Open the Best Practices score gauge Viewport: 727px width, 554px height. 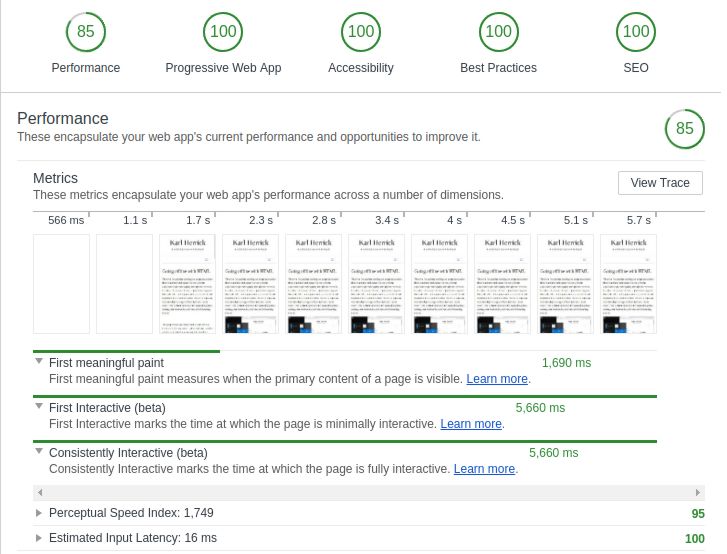coord(498,32)
